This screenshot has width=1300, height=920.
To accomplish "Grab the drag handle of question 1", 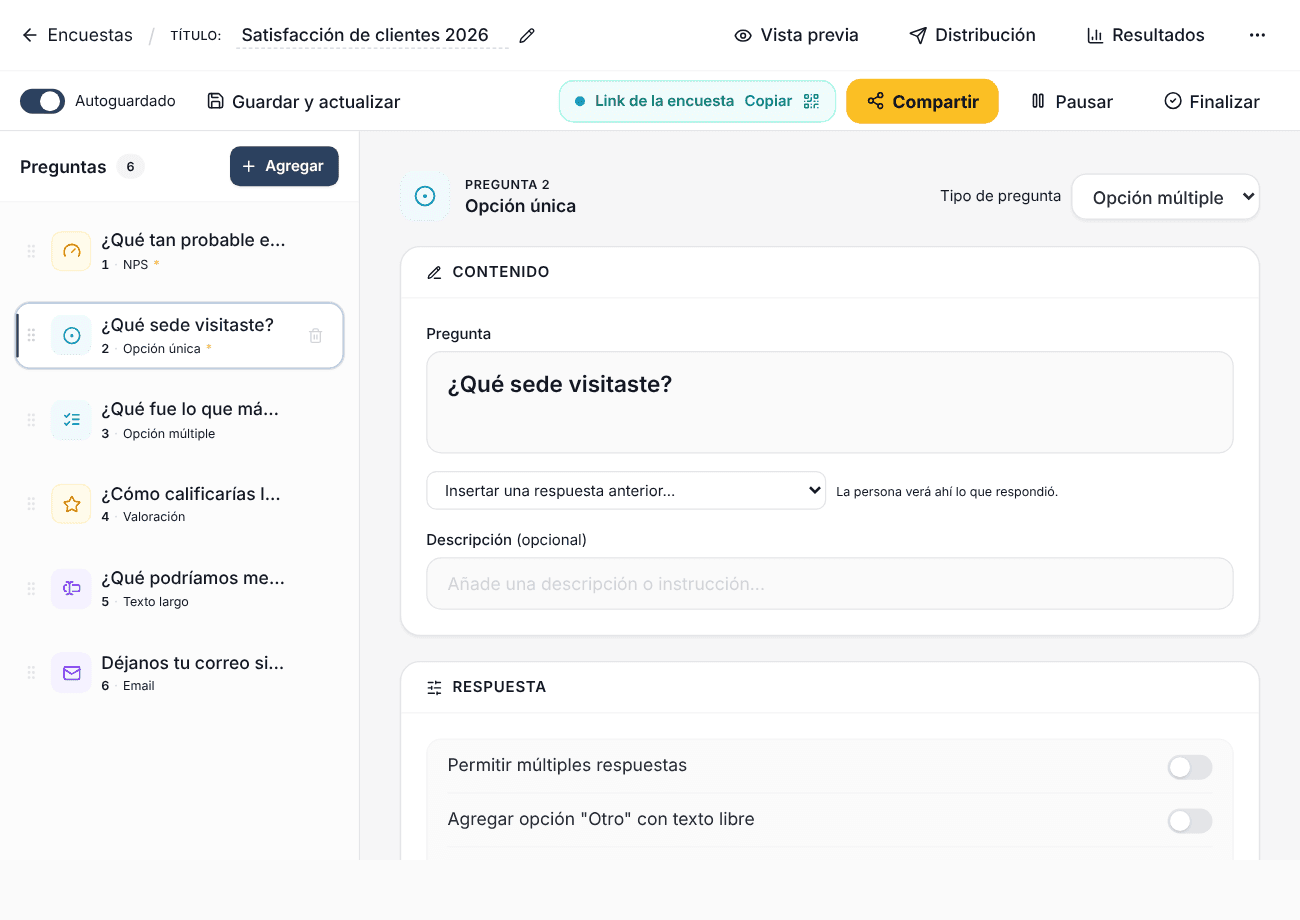I will [x=31, y=251].
